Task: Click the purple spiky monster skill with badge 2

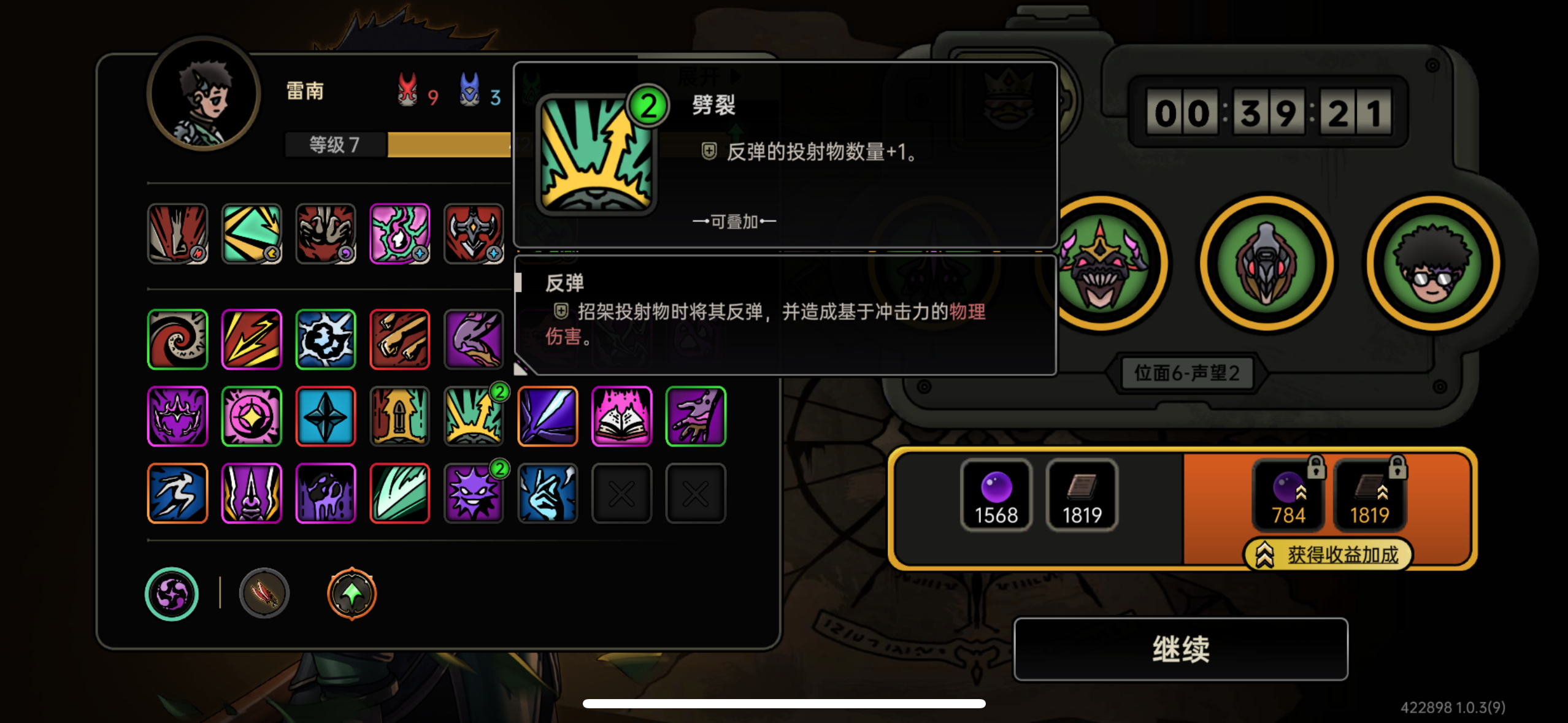Action: [474, 493]
